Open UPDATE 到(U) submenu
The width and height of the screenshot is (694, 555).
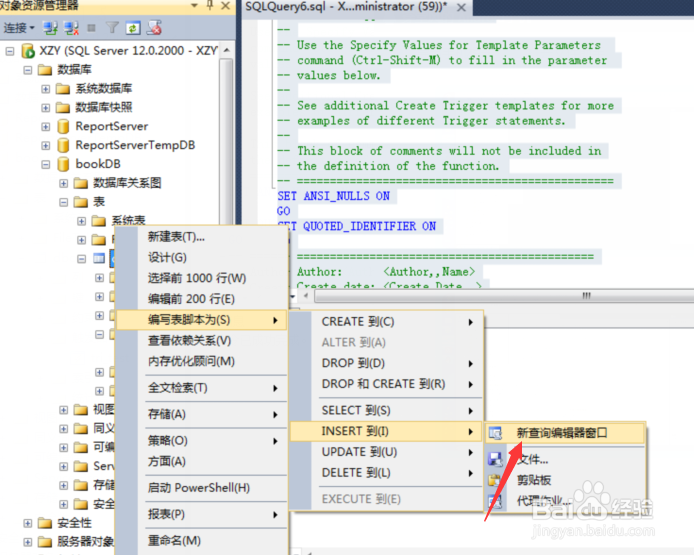(386, 452)
